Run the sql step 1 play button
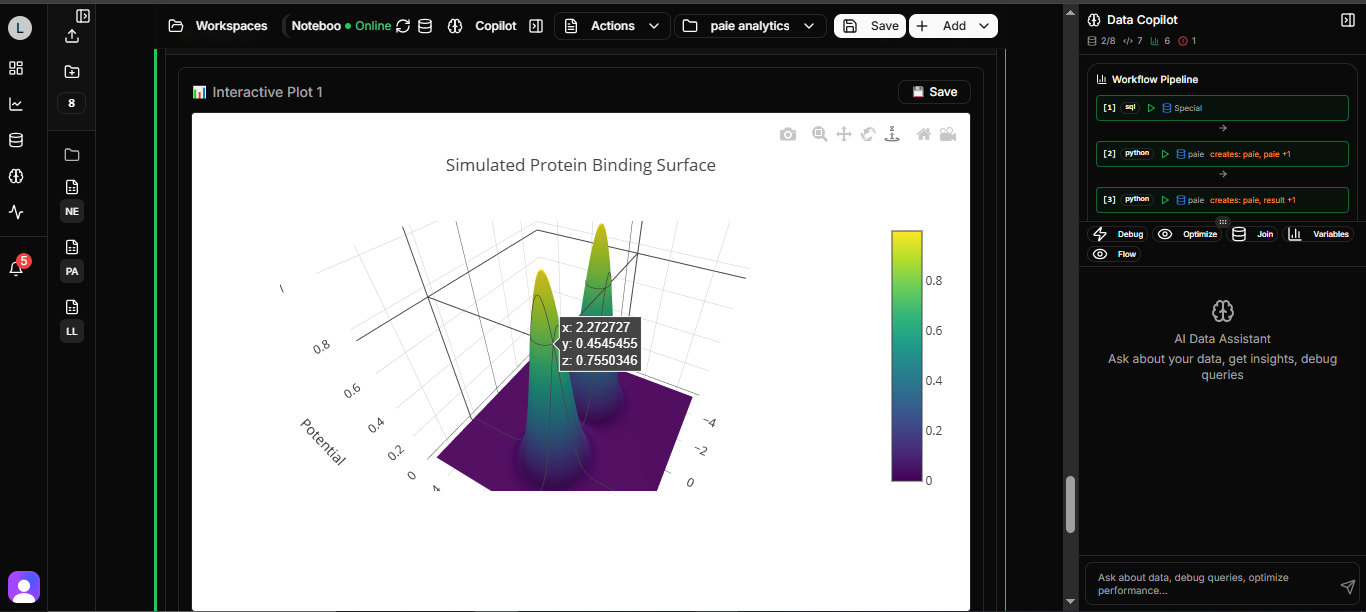1366x612 pixels. (1151, 108)
